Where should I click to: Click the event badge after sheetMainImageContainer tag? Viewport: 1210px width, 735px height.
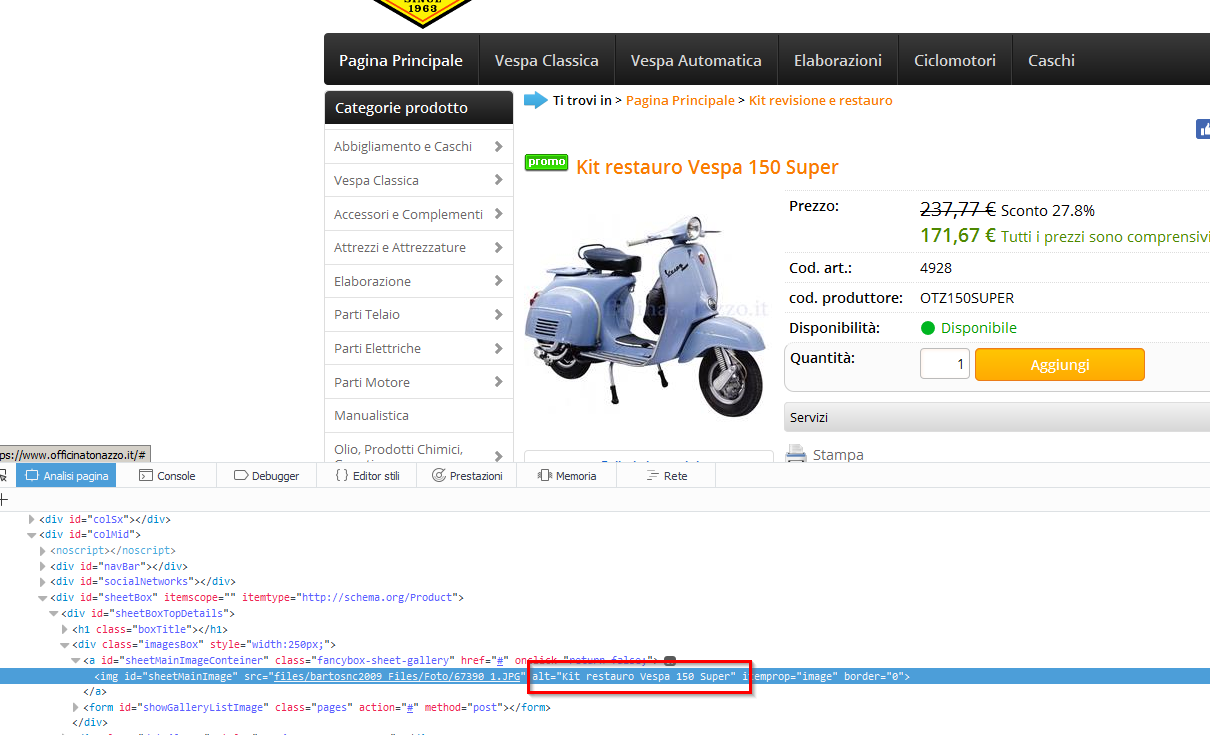670,661
